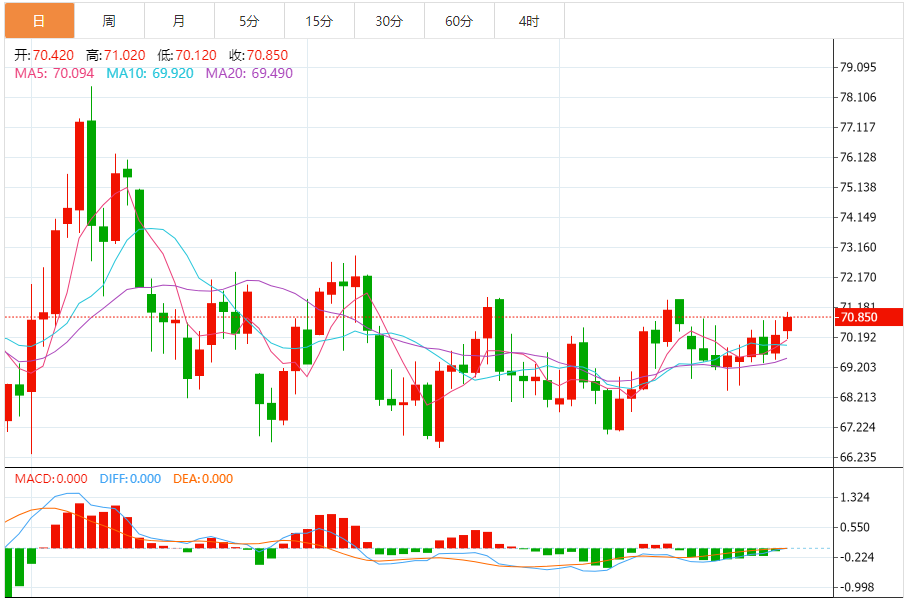Click the 收 70.850 closing price readout
Viewport: 912px width, 598px height.
[x=258, y=55]
